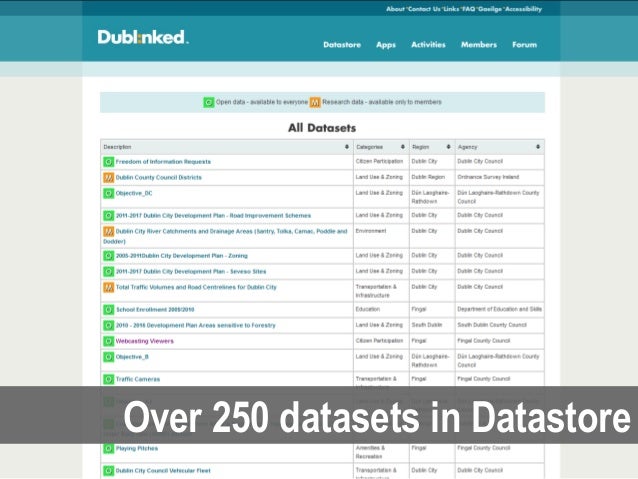Image resolution: width=638 pixels, height=479 pixels.
Task: Open the Webcasting Viewers dataset
Action: 144,341
